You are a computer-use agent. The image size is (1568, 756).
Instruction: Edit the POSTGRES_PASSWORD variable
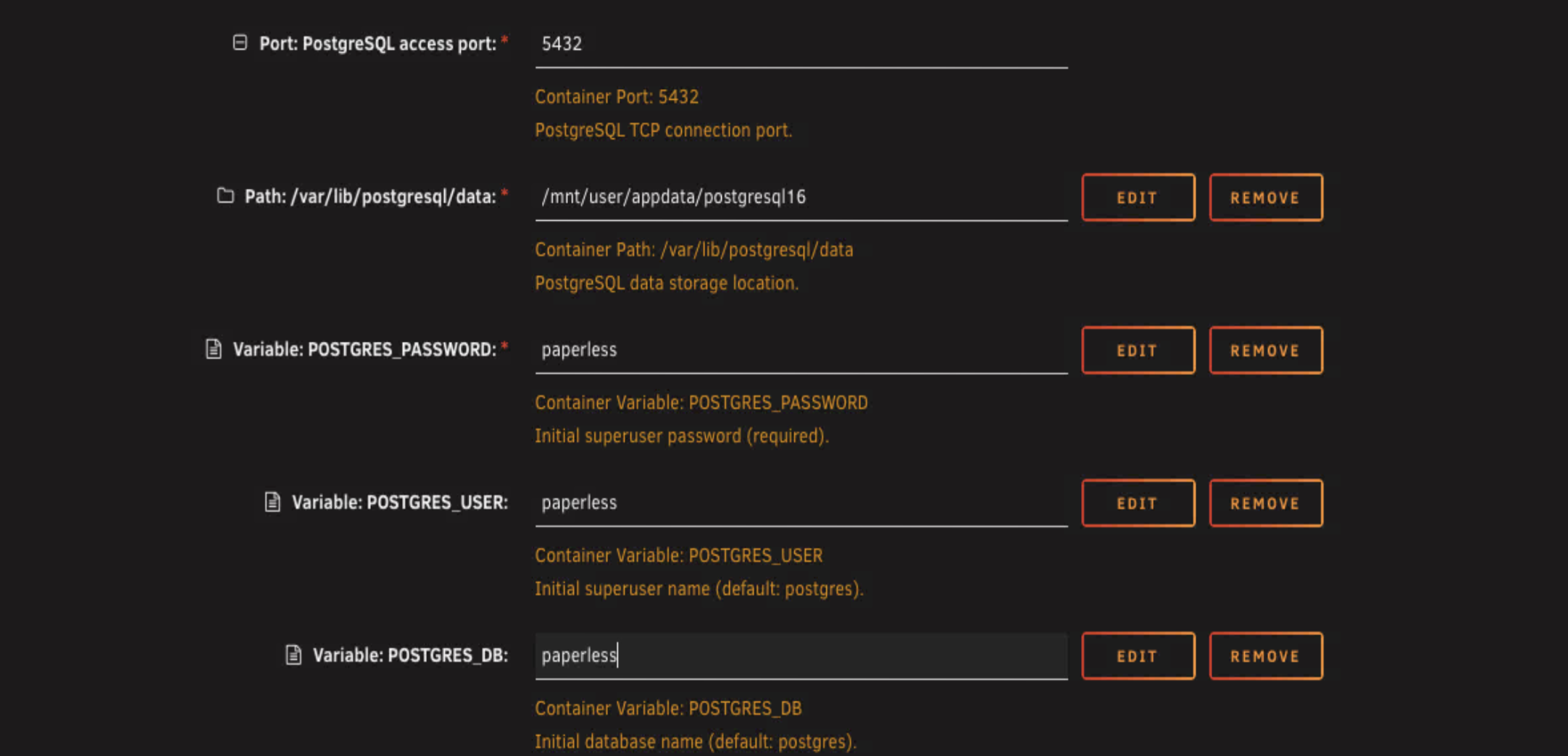click(x=1138, y=350)
